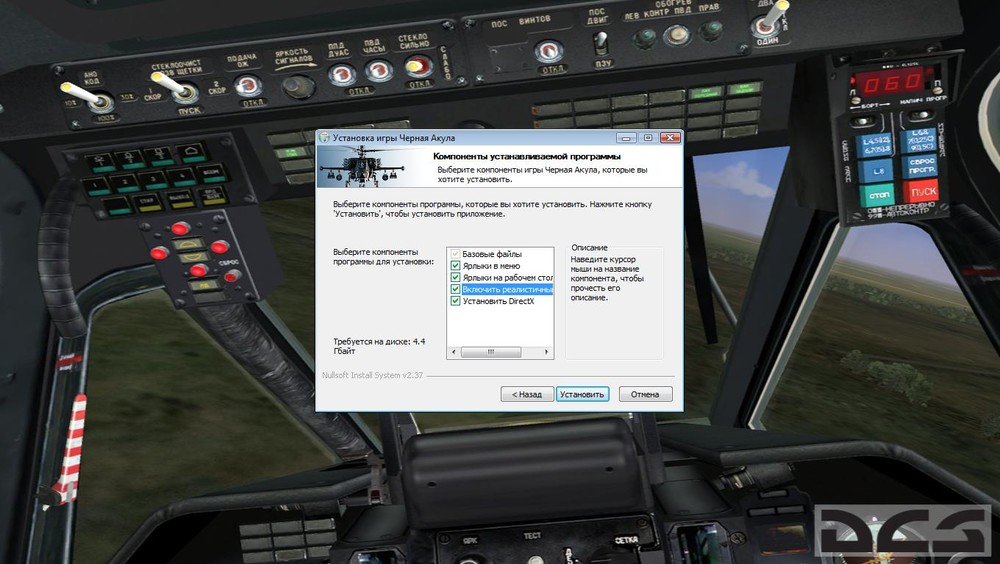Toggle the Включить реалистичные checkbox
Image resolution: width=1000 pixels, height=564 pixels.
point(455,289)
